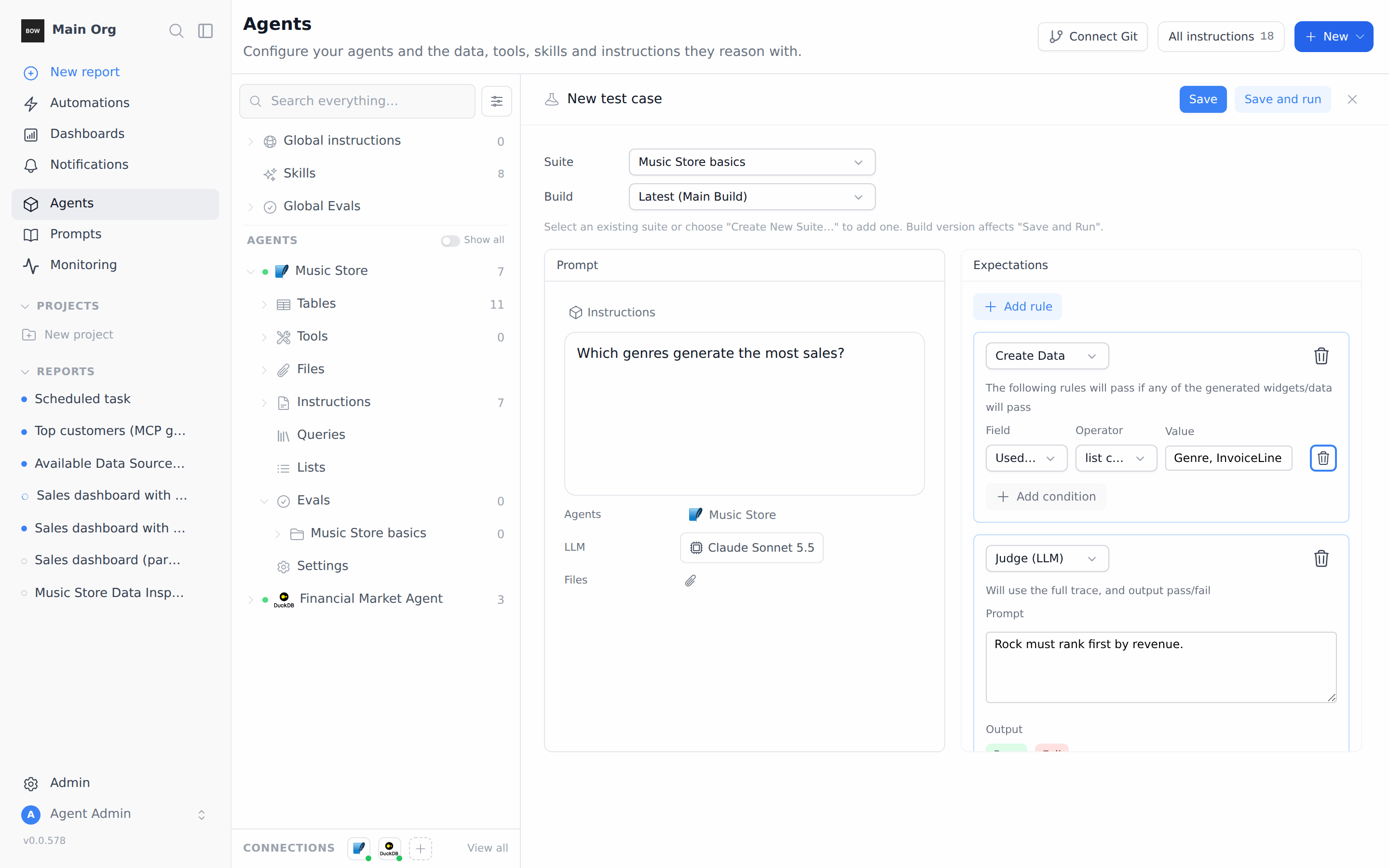Click Add condition in Create Data rule
1389x868 pixels.
click(1046, 497)
